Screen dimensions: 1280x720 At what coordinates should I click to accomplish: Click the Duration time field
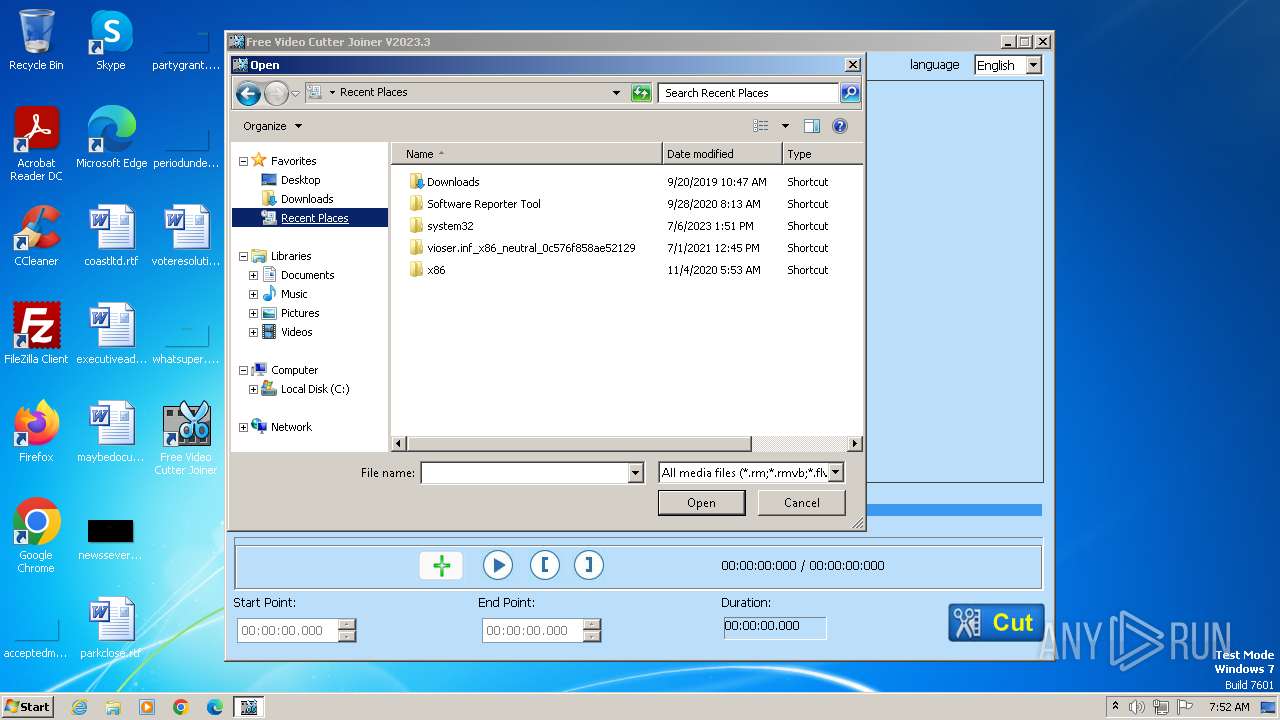pyautogui.click(x=775, y=628)
